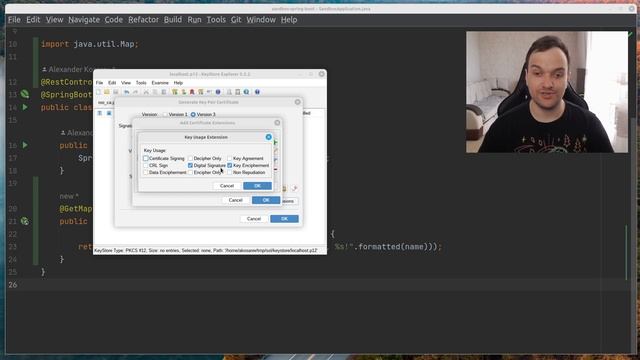Click Generate Key Pair toolbar icon

coord(175,92)
